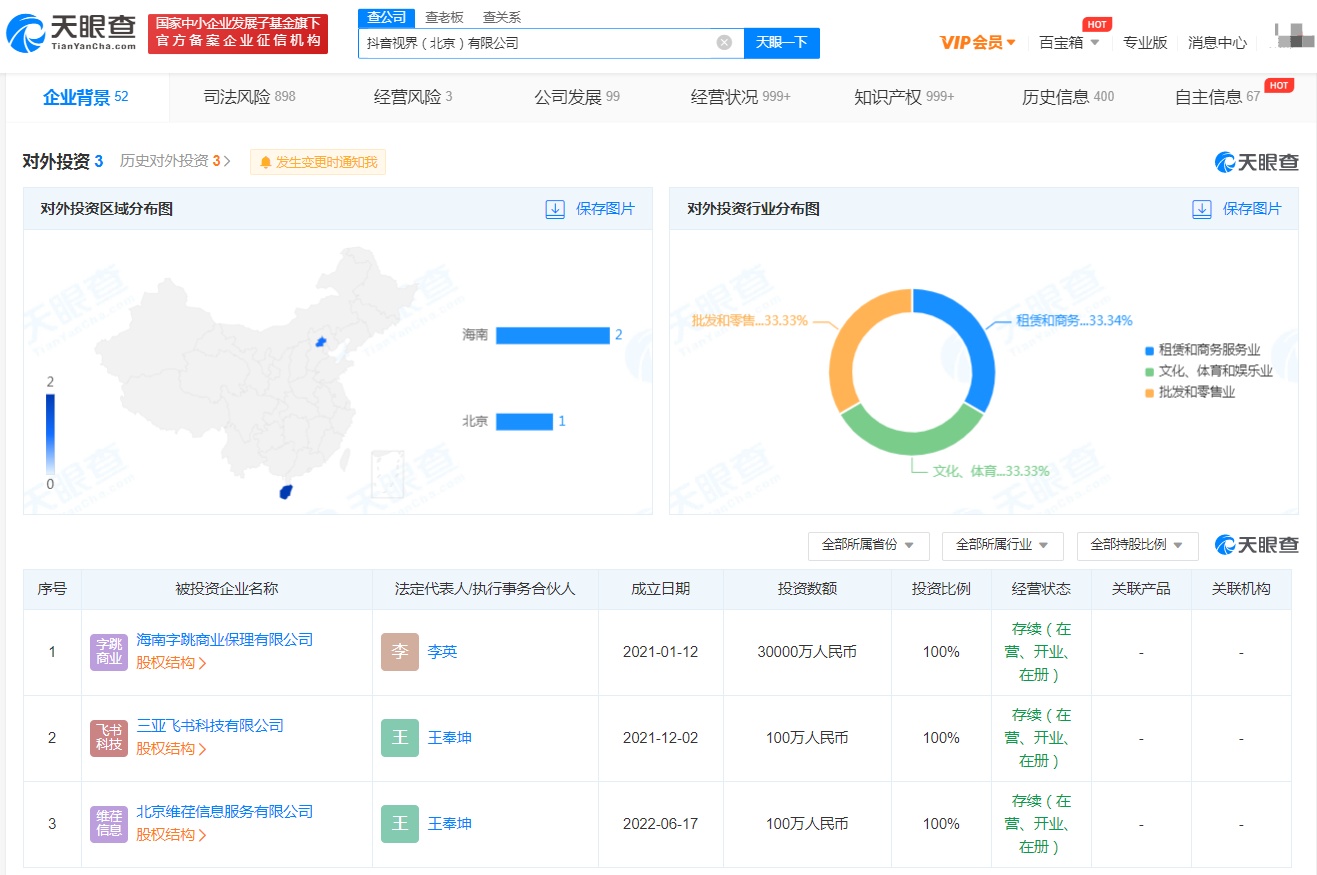Open the 全部持股比例 dropdown
This screenshot has height=875, width=1317.
point(1137,545)
